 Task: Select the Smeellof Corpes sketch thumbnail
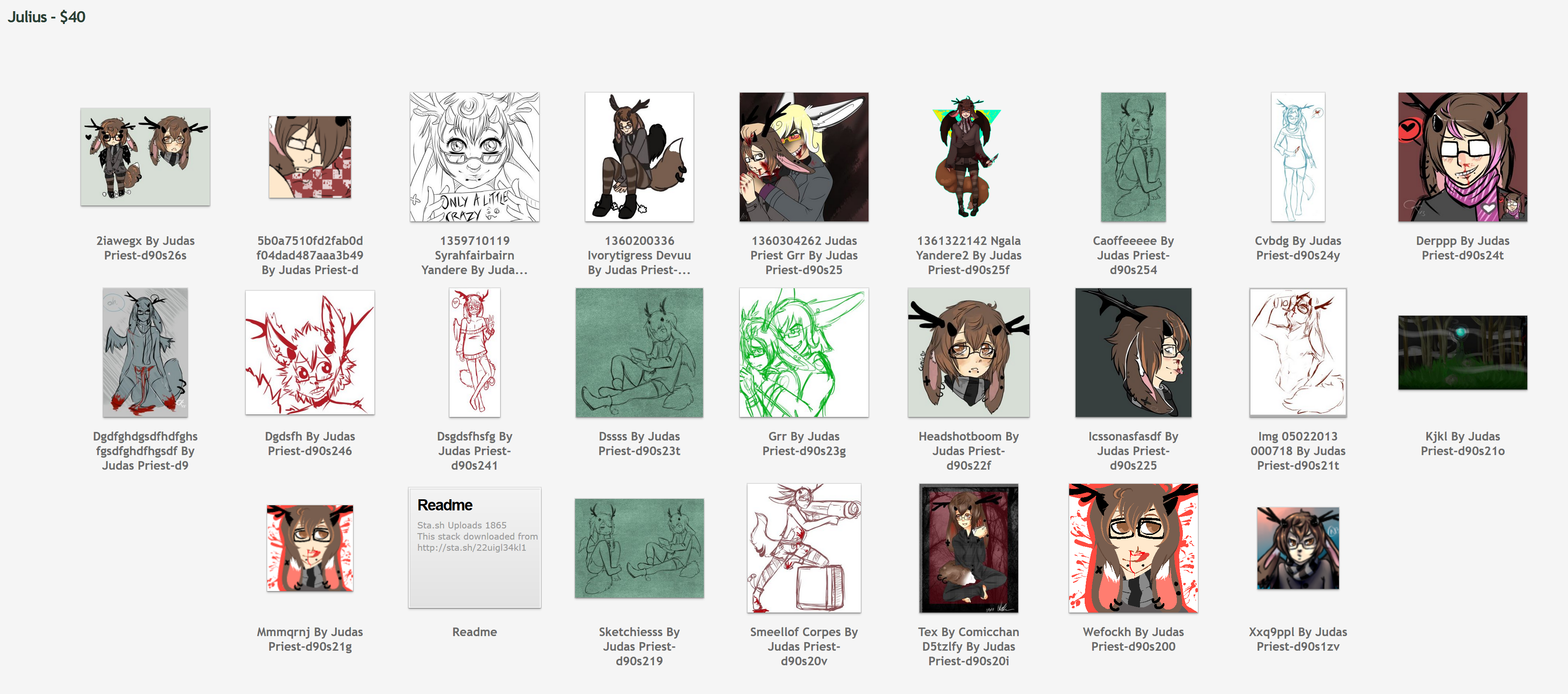coord(803,548)
